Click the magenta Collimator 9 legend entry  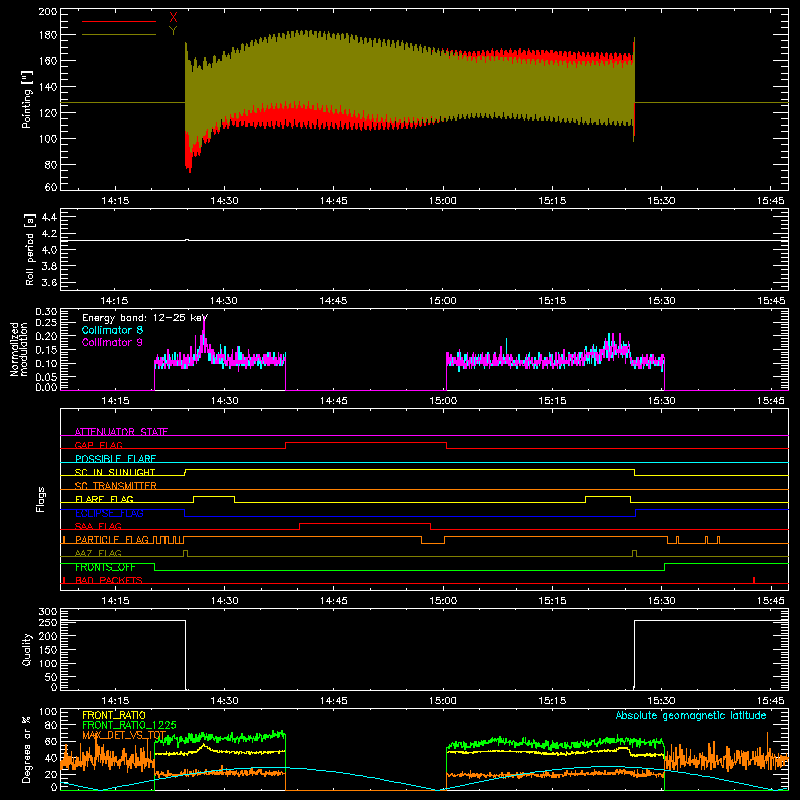(x=112, y=342)
